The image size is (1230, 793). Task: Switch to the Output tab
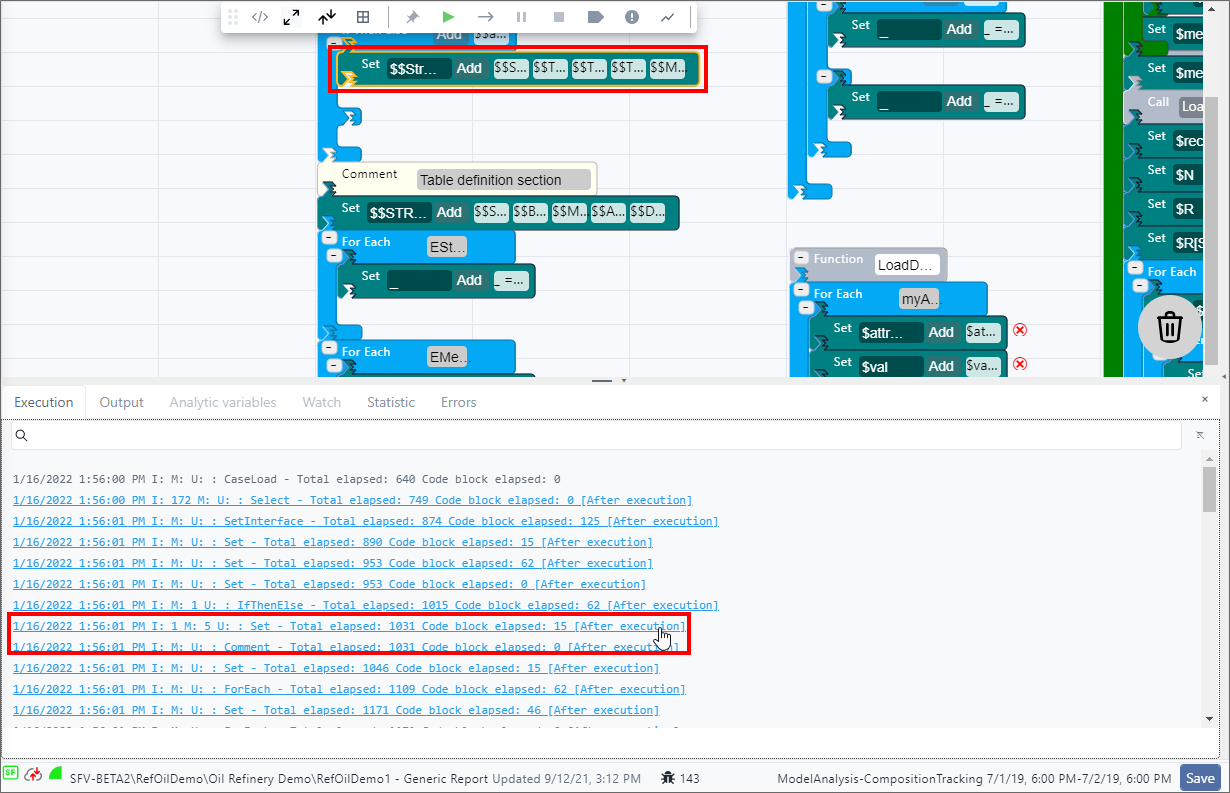(122, 402)
